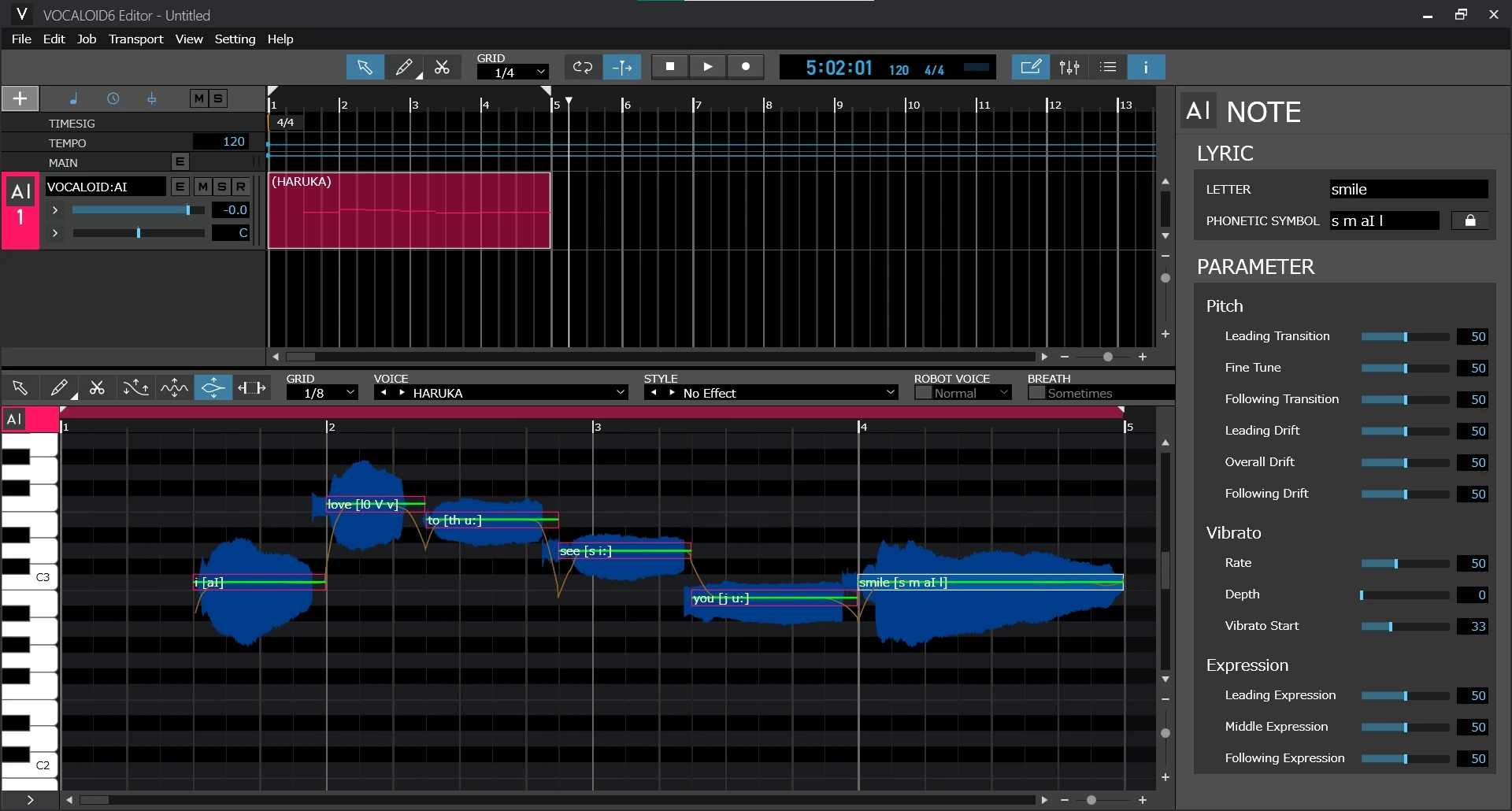This screenshot has width=1512, height=811.
Task: Click the VOCALOID:AI track volume slider
Action: pyautogui.click(x=139, y=210)
